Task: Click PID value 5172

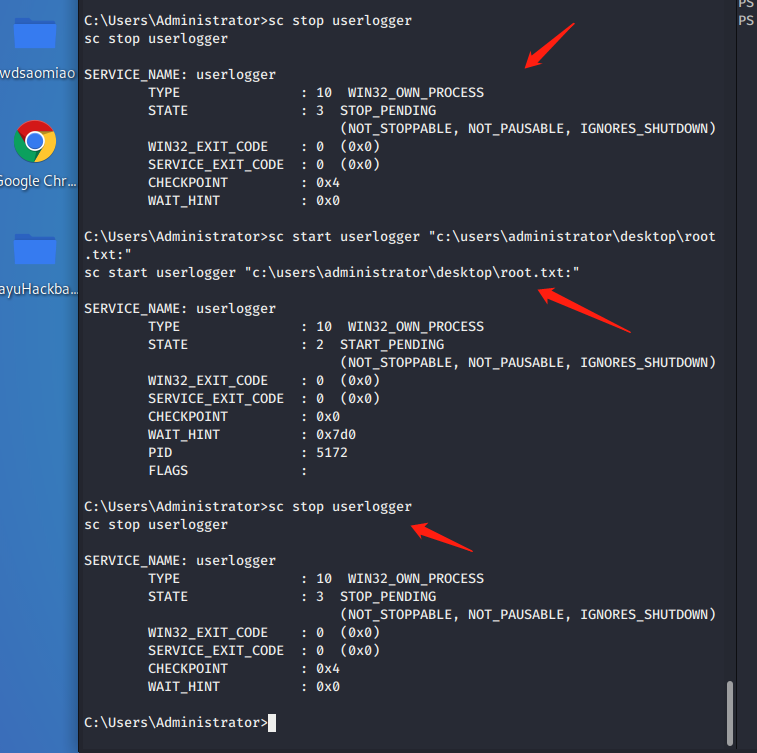Action: click(x=332, y=452)
